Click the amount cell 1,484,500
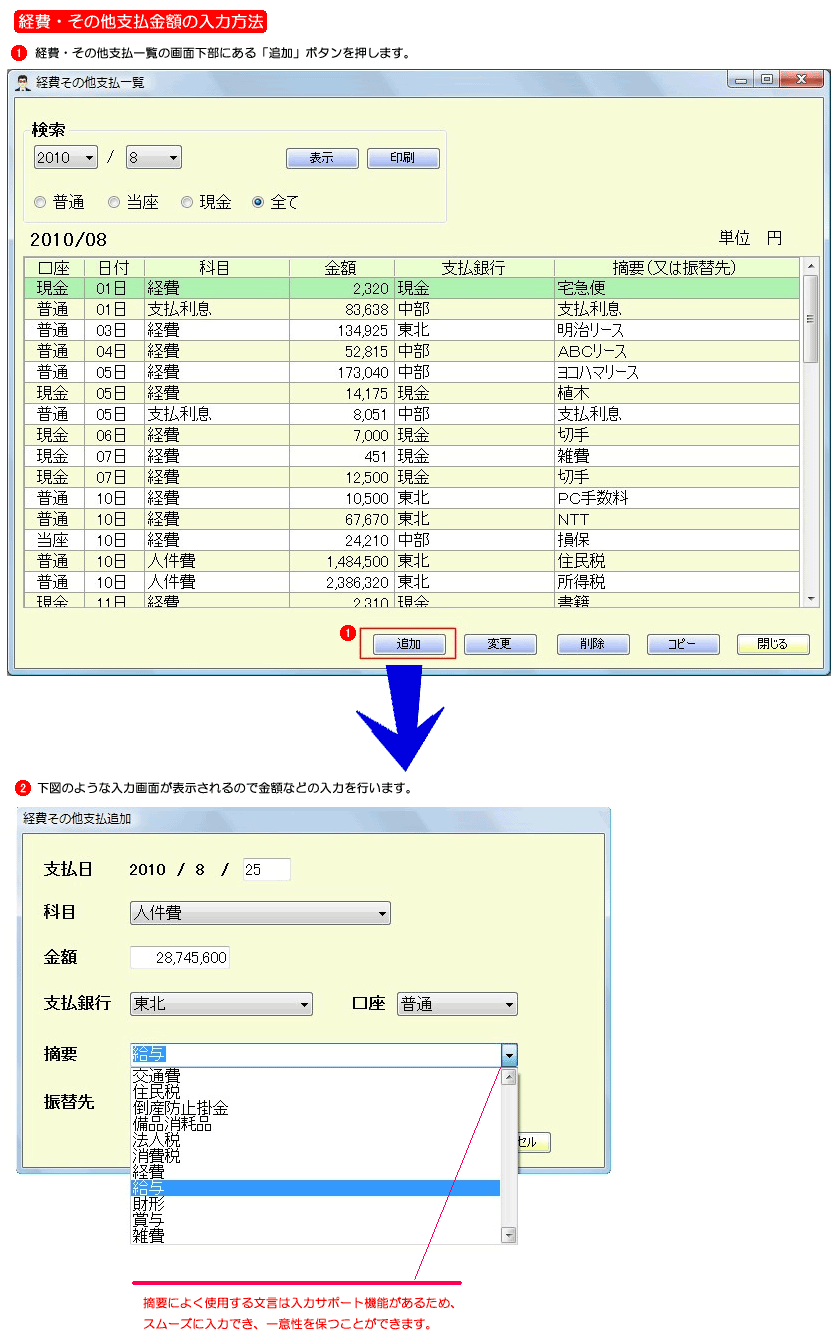This screenshot has height=1340, width=837. pyautogui.click(x=342, y=561)
